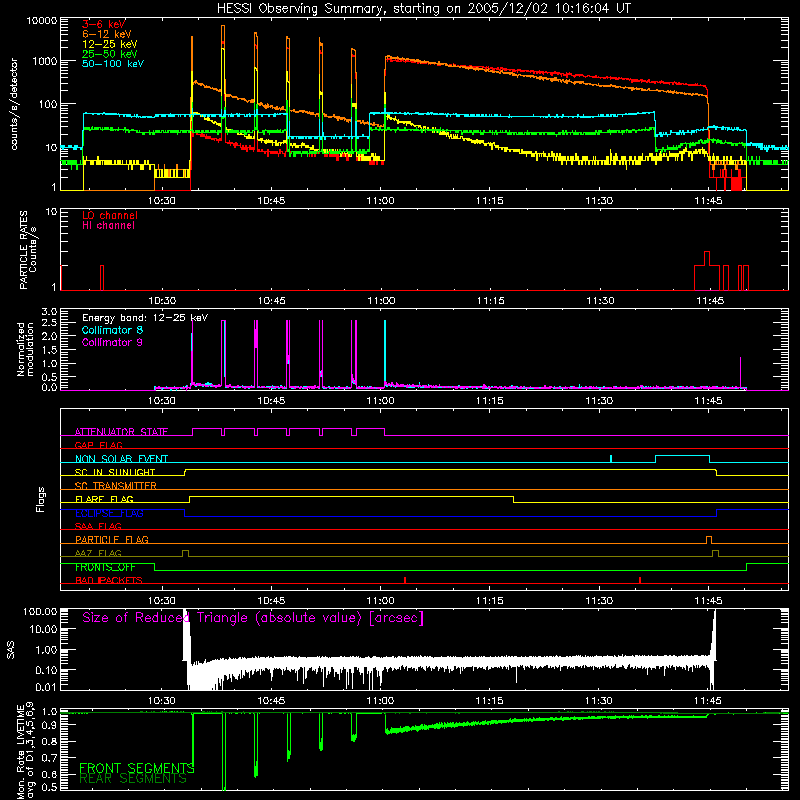
Task: Select the Collimator 8 legend entry
Action: pos(112,330)
